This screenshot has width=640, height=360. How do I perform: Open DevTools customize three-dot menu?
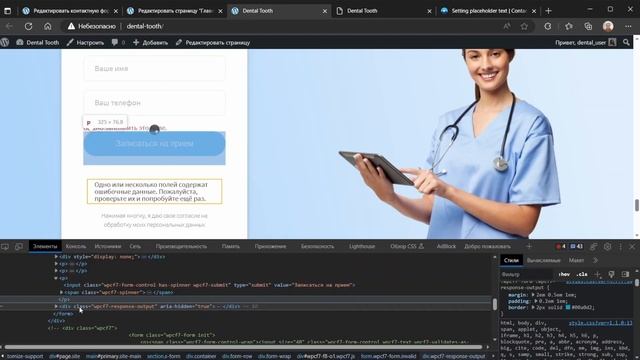620,247
